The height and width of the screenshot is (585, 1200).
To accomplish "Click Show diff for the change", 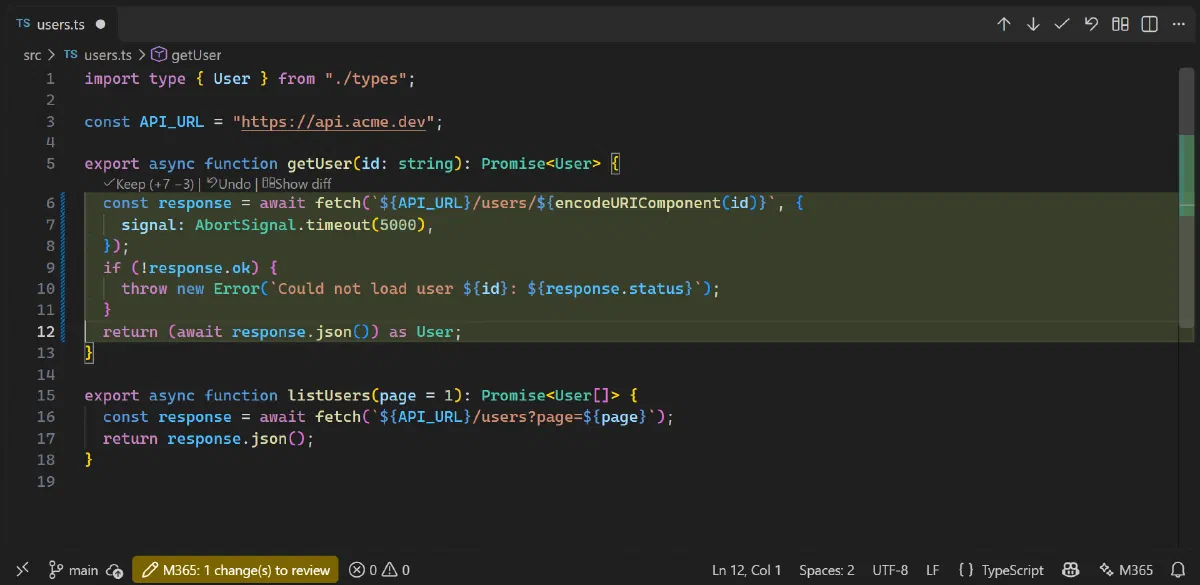I will pyautogui.click(x=297, y=184).
